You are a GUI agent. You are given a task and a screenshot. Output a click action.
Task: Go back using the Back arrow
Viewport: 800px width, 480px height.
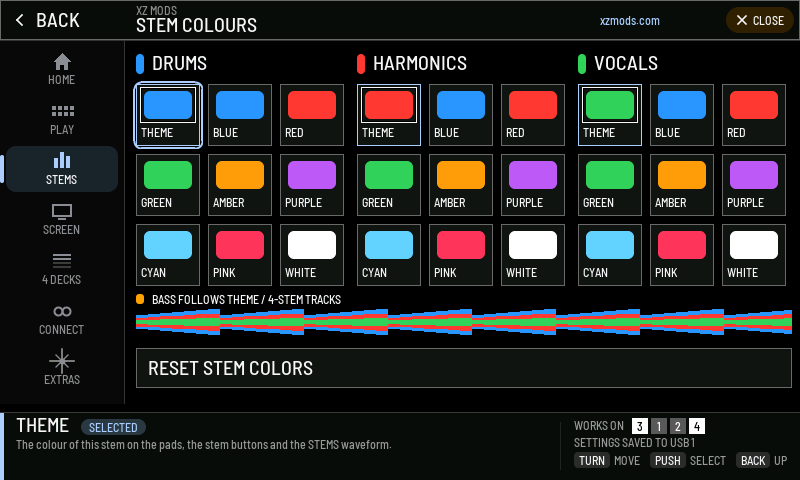point(47,20)
